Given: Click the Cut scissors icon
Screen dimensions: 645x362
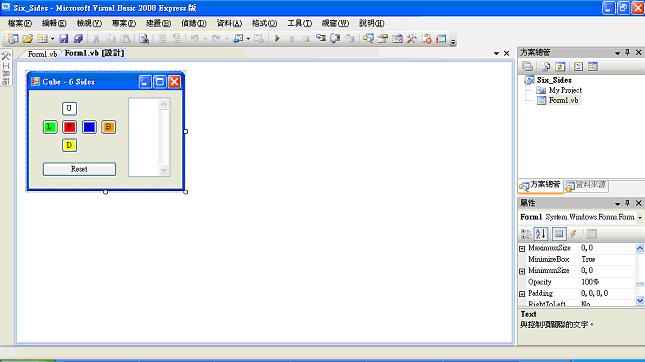Looking at the screenshot, I should pyautogui.click(x=96, y=39).
